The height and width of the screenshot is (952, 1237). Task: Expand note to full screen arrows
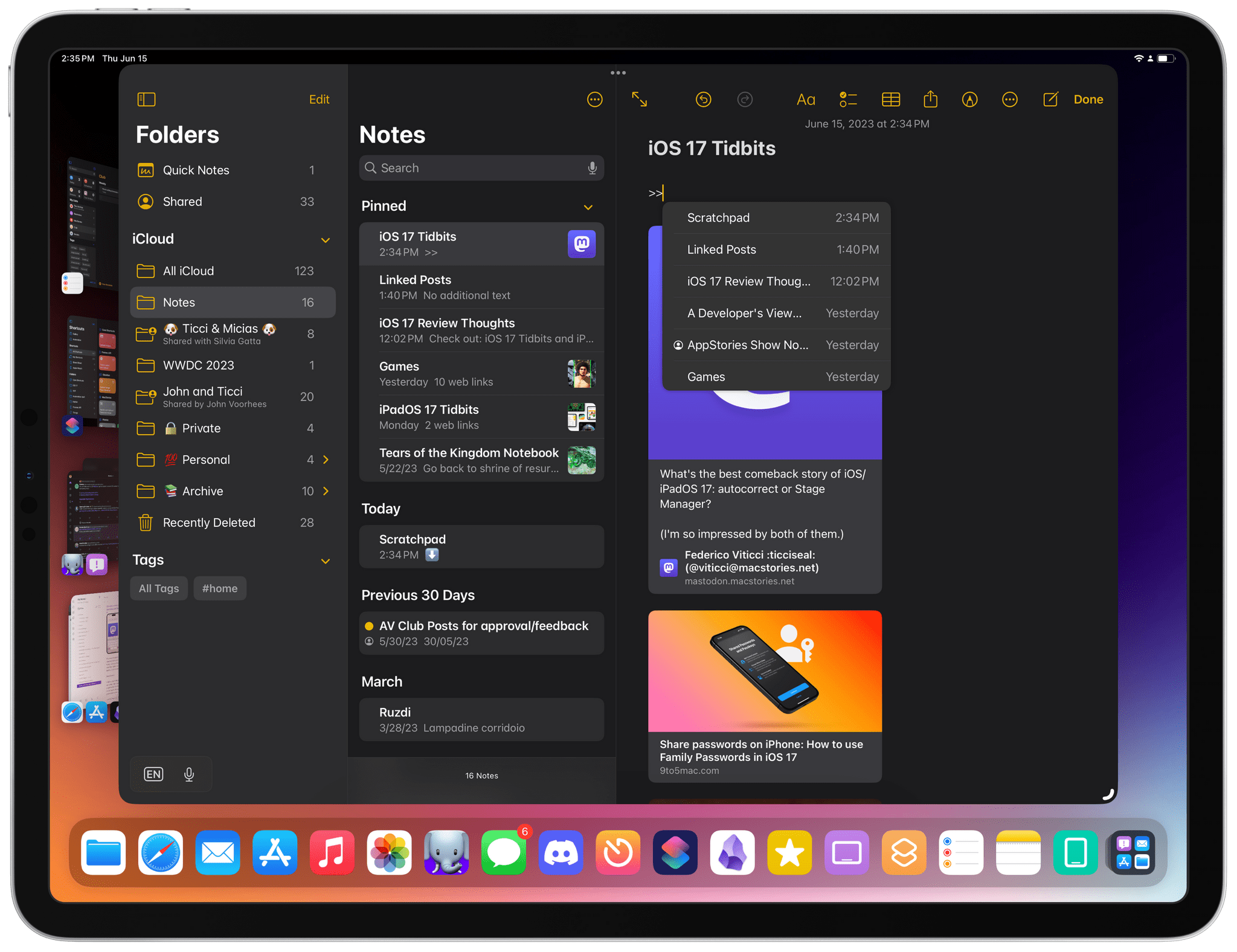coord(639,99)
